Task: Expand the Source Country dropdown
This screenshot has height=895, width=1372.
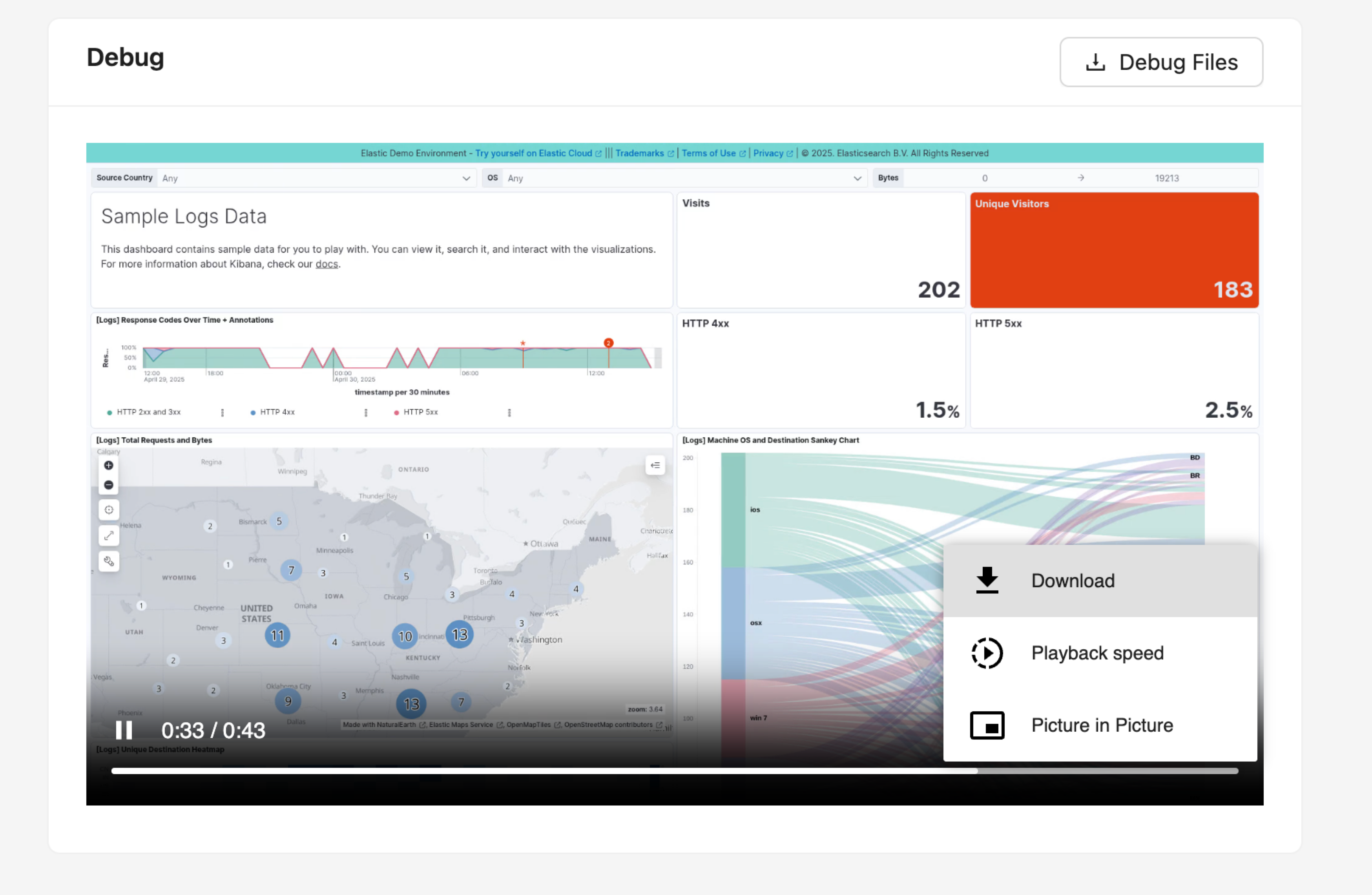Action: (466, 178)
